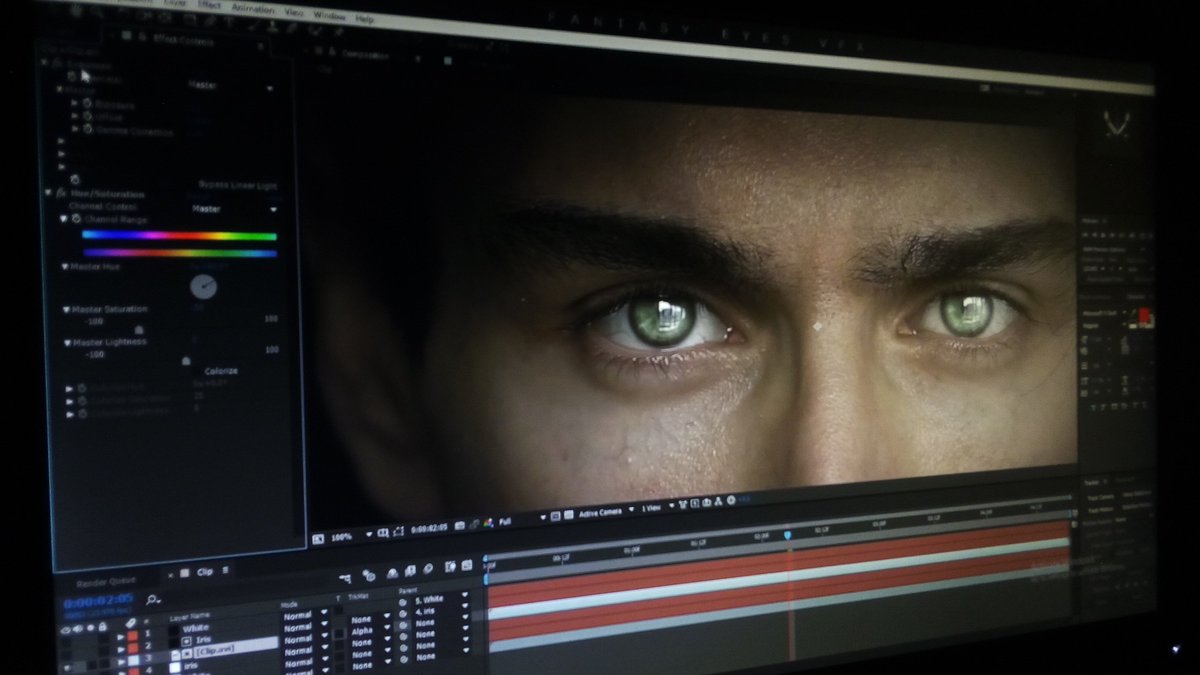Click the upper Channel Range color bar

(179, 236)
